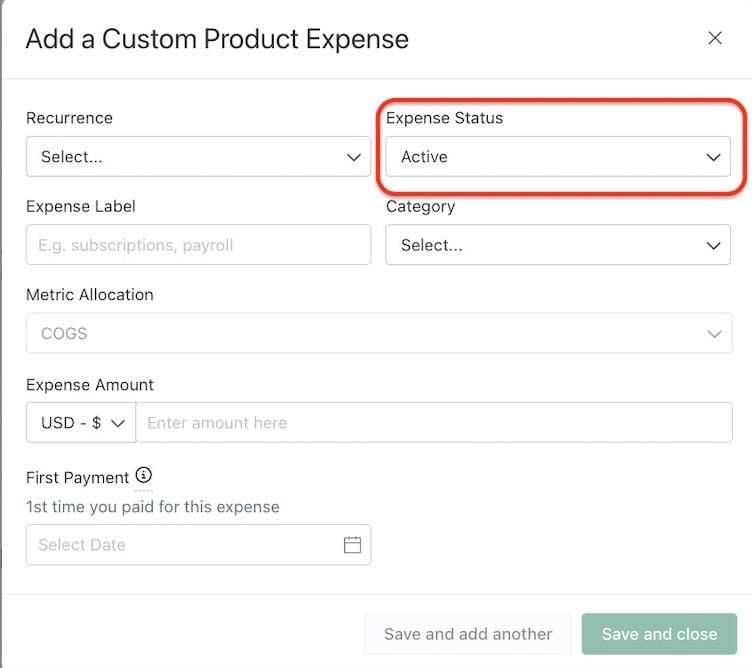
Task: Click the Recurrence dropdown chevron
Action: [354, 157]
